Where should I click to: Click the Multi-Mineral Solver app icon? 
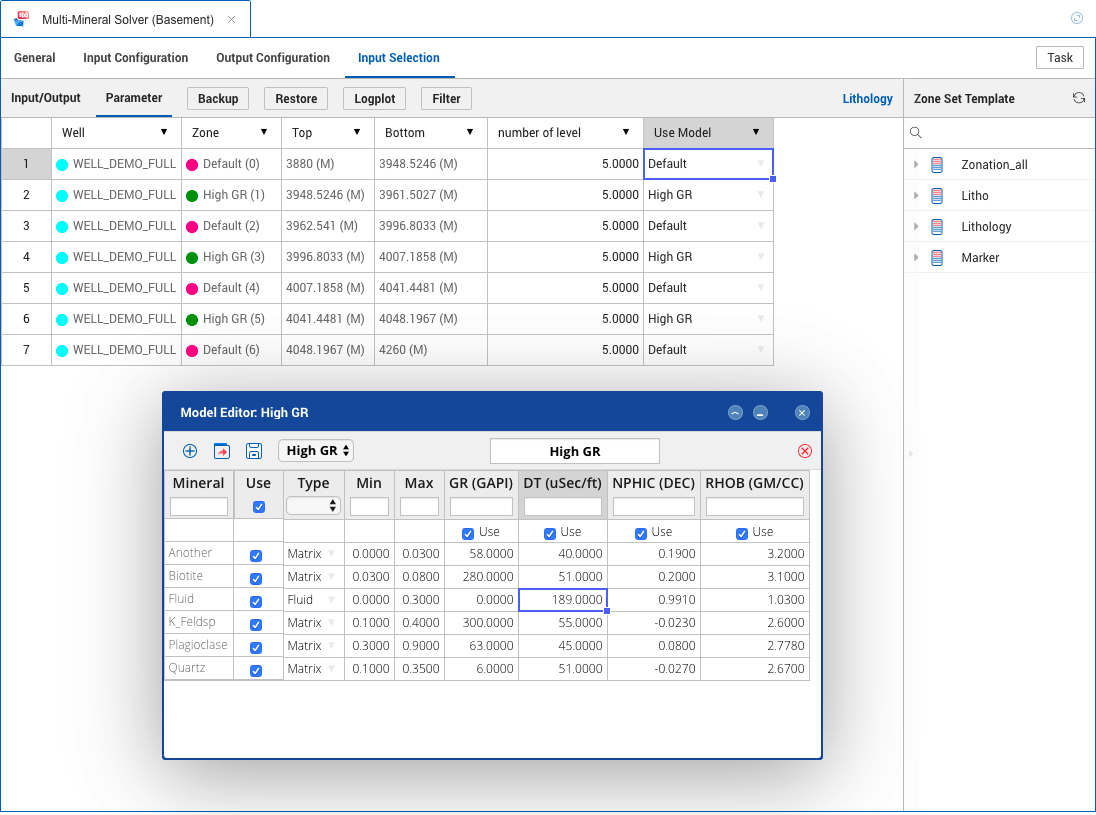22,19
